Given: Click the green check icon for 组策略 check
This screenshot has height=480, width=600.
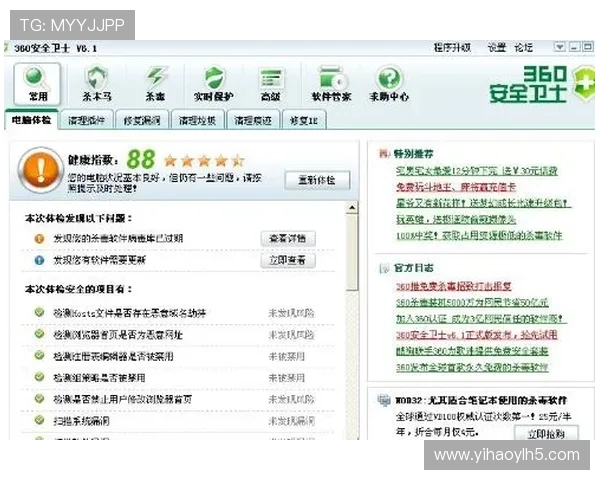Looking at the screenshot, I should pos(39,377).
